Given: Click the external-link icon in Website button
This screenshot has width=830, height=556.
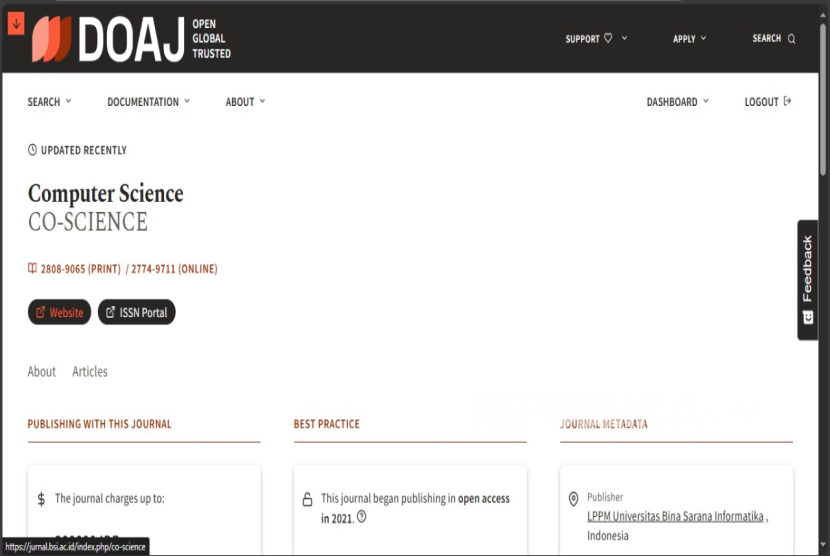Looking at the screenshot, I should pyautogui.click(x=40, y=312).
